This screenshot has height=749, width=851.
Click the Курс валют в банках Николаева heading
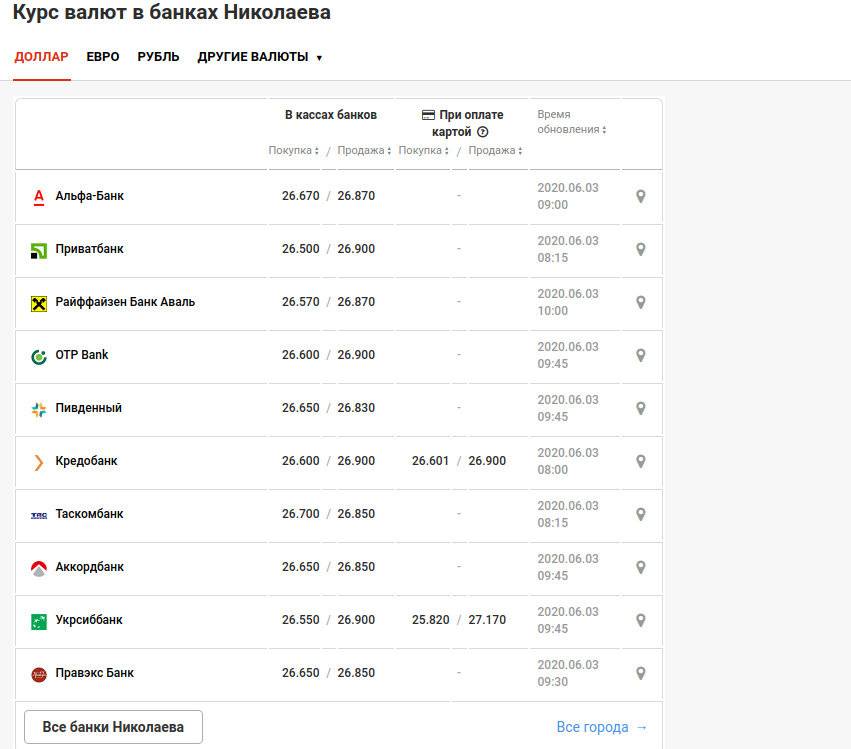tap(172, 12)
